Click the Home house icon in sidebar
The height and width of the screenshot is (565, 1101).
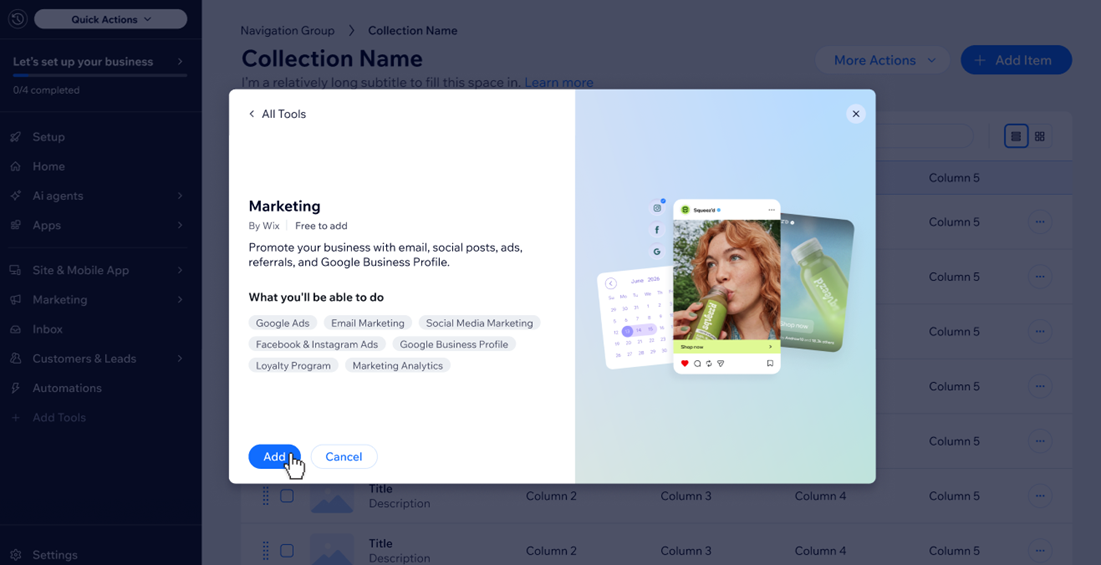click(15, 166)
